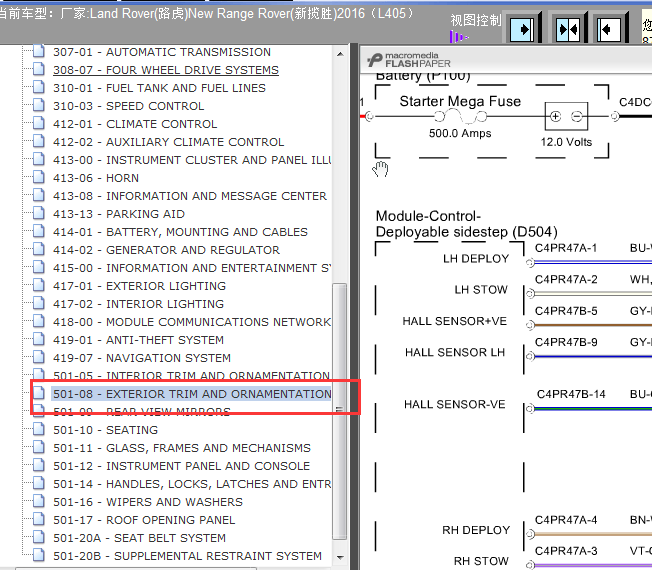The width and height of the screenshot is (652, 570).
Task: Click document icon beside 307-01 Automatic Transmission
Action: (39, 51)
